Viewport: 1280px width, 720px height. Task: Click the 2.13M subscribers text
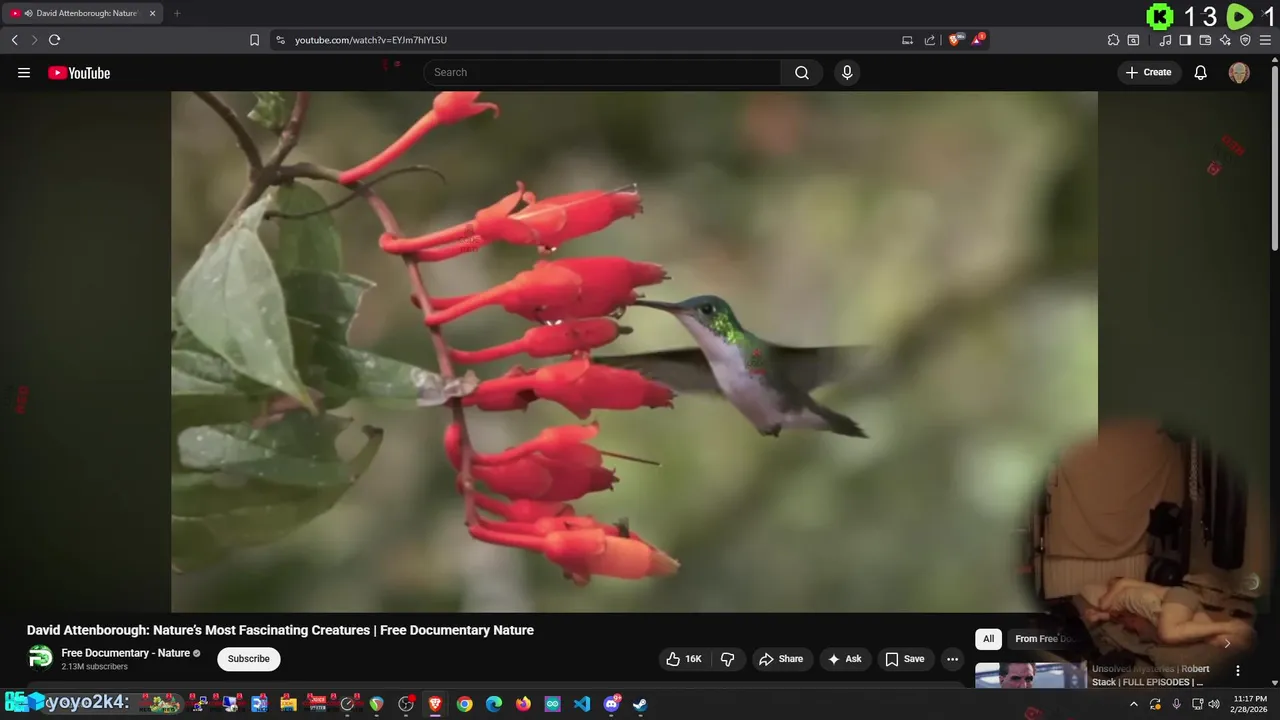[95, 667]
